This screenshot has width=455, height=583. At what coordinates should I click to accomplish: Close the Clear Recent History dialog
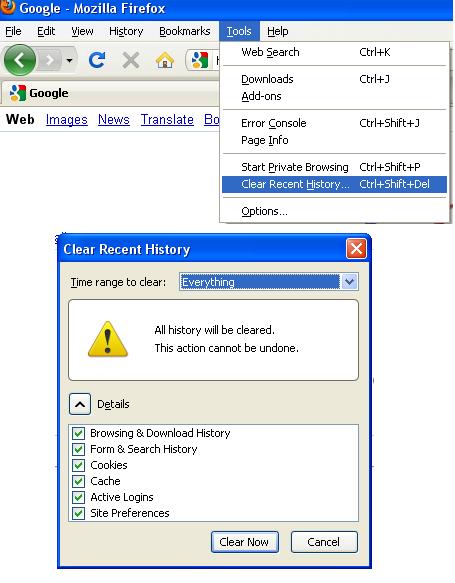click(x=356, y=248)
